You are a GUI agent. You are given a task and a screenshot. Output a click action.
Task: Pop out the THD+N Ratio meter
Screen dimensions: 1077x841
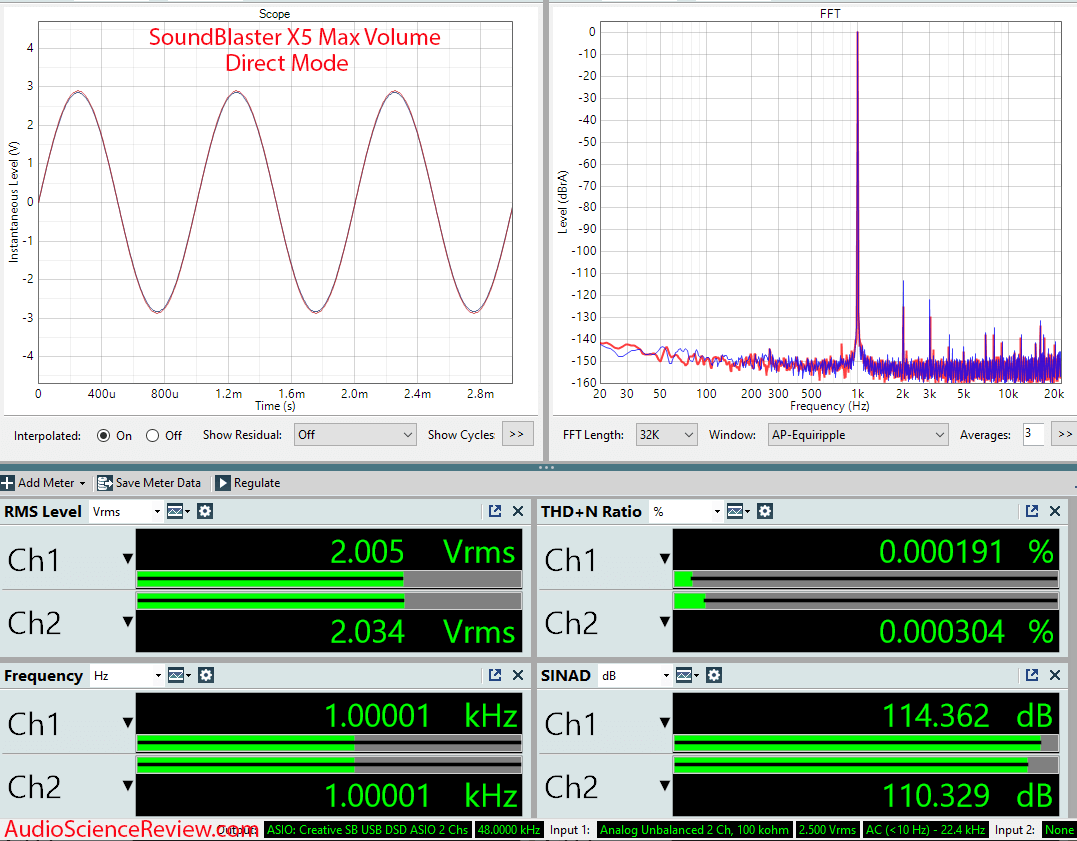pos(1032,511)
